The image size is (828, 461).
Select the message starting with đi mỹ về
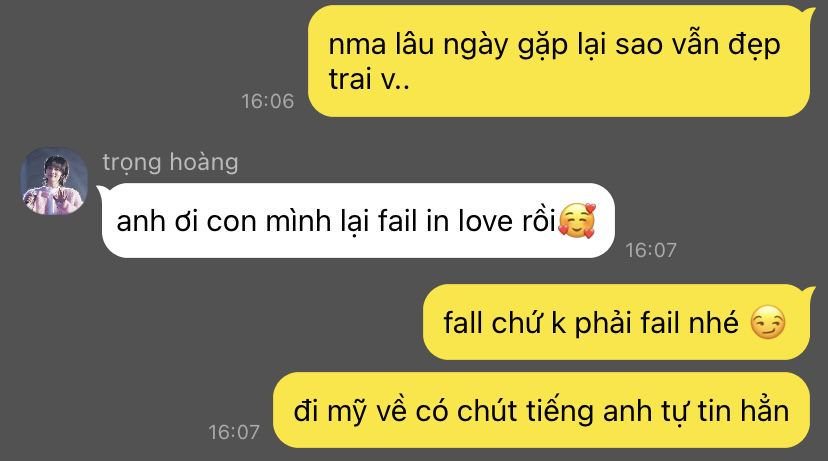point(541,410)
